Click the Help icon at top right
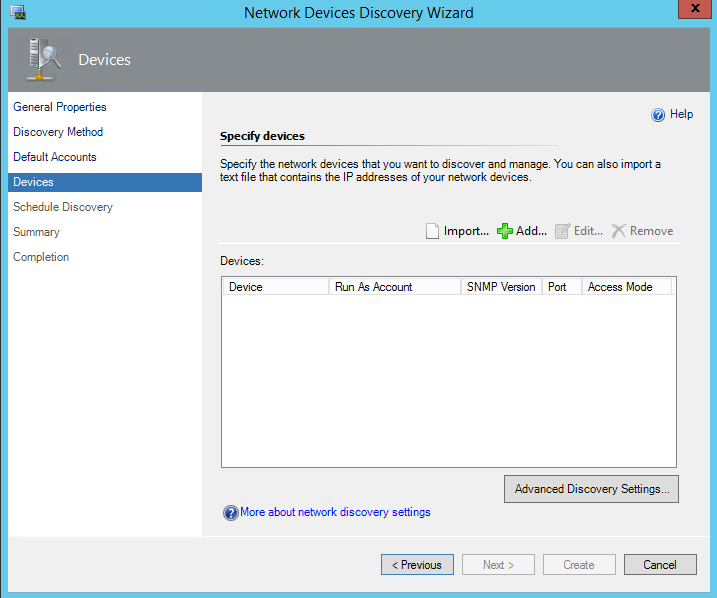 pyautogui.click(x=658, y=115)
